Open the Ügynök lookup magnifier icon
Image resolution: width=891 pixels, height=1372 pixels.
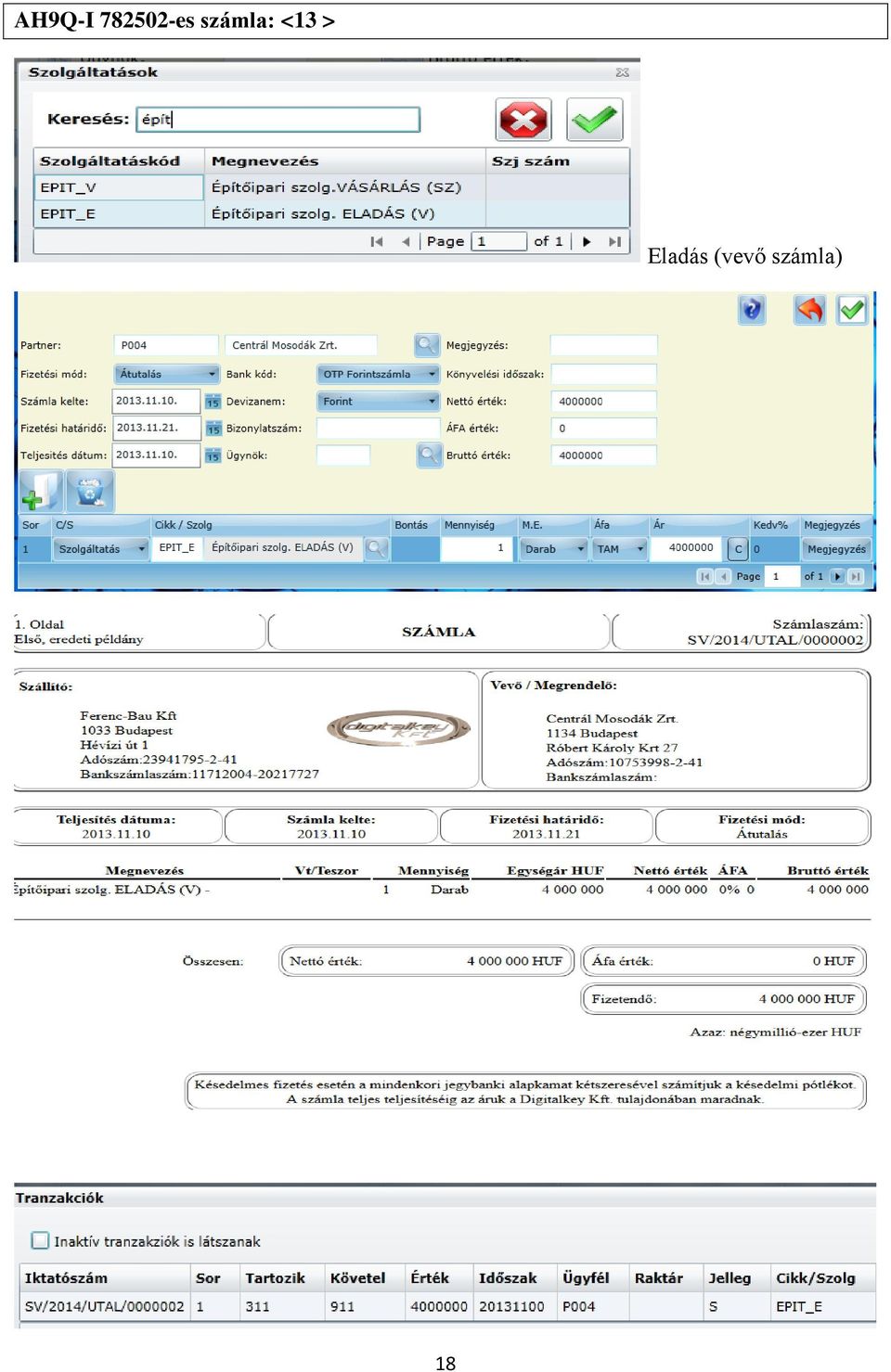click(x=429, y=455)
